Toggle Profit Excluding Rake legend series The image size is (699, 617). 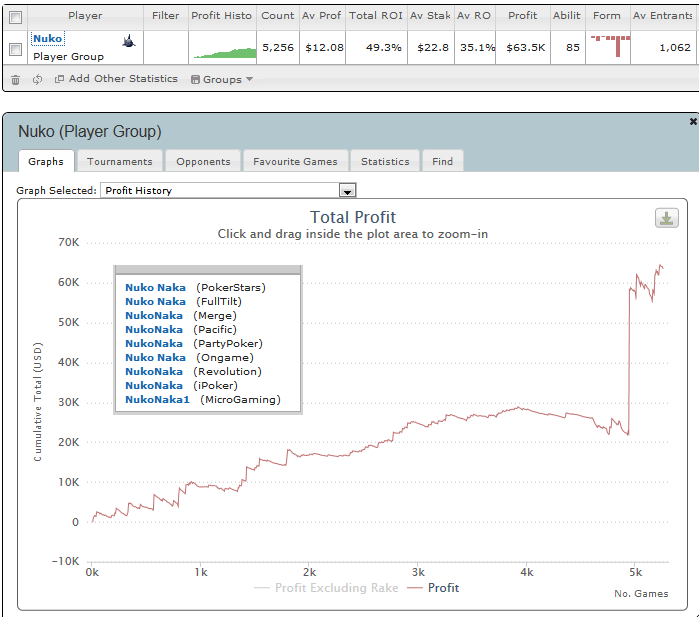coord(326,588)
